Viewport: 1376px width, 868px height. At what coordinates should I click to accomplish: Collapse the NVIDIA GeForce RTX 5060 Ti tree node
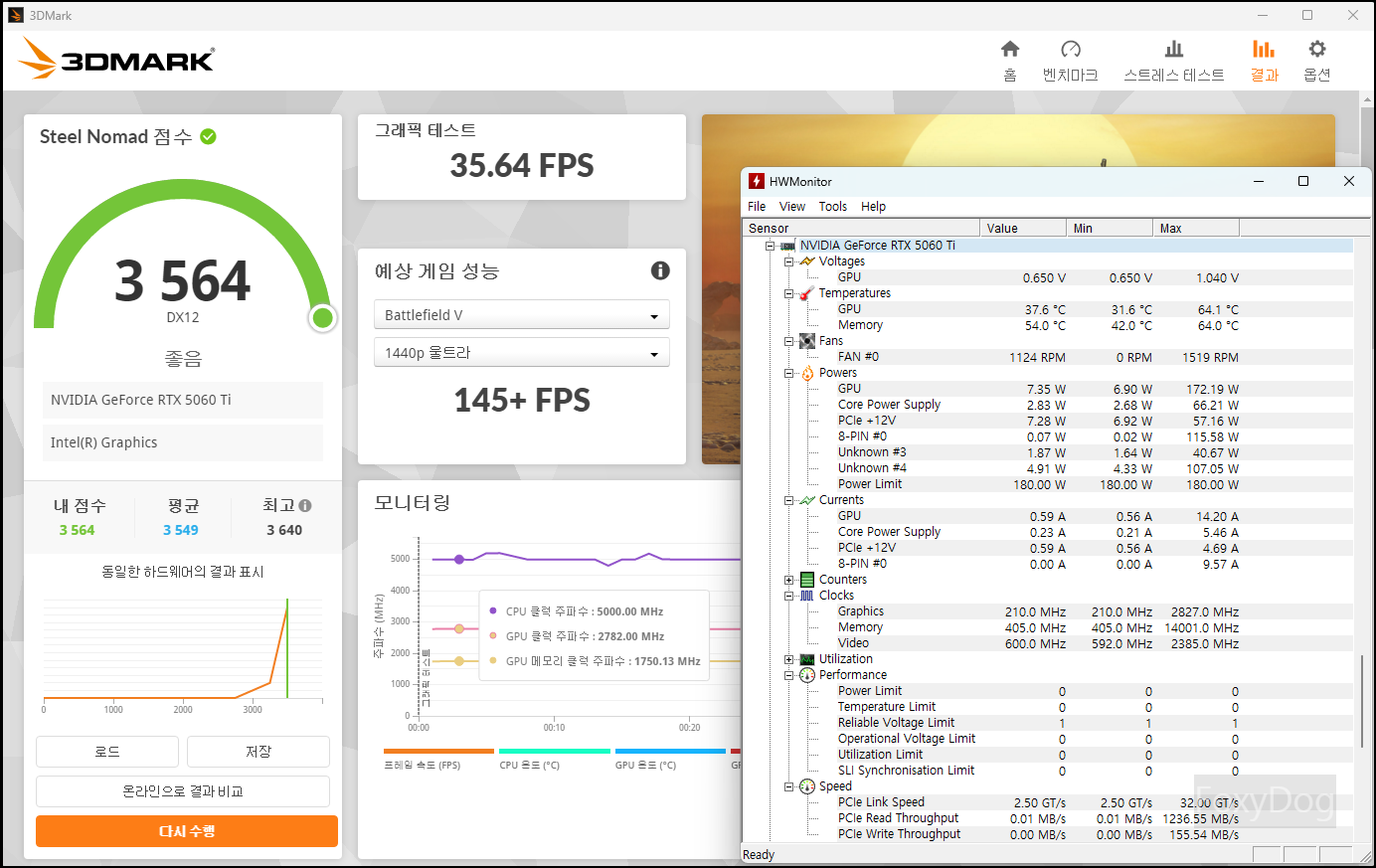pos(770,246)
